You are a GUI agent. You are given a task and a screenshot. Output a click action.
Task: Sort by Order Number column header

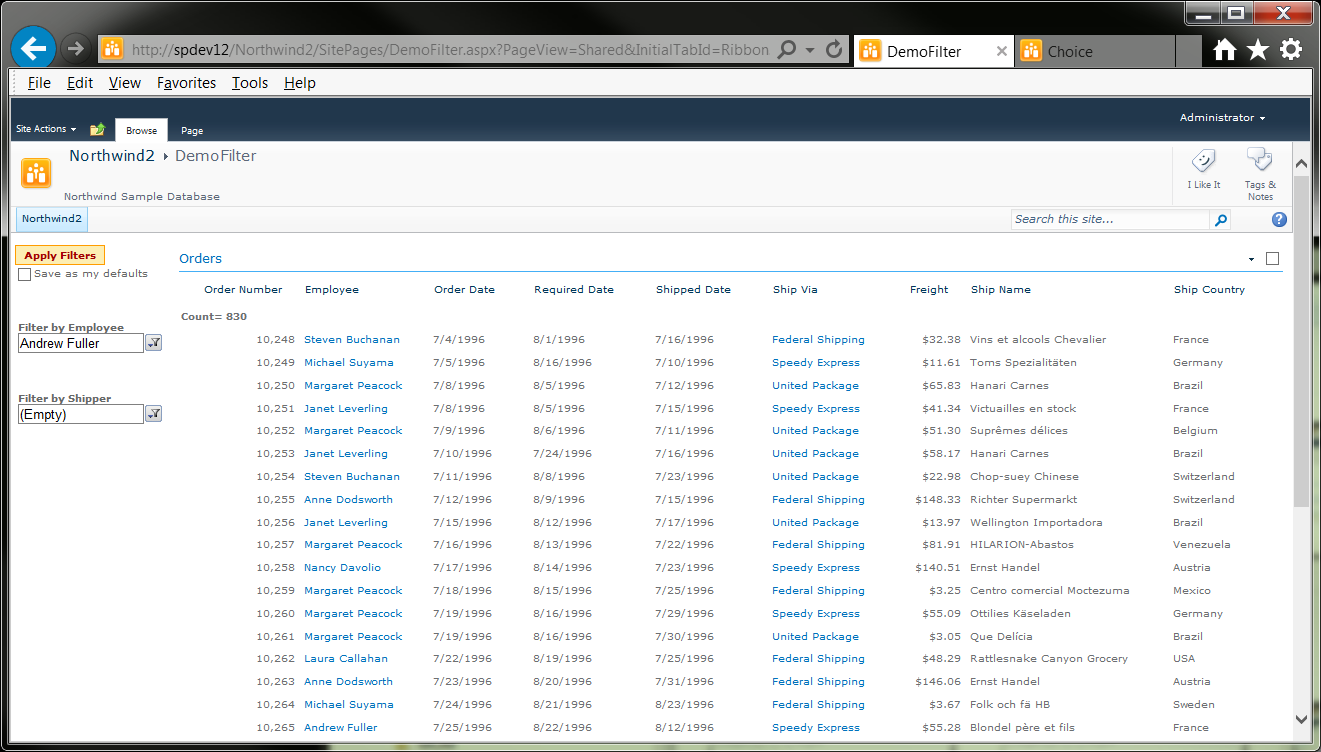point(243,290)
